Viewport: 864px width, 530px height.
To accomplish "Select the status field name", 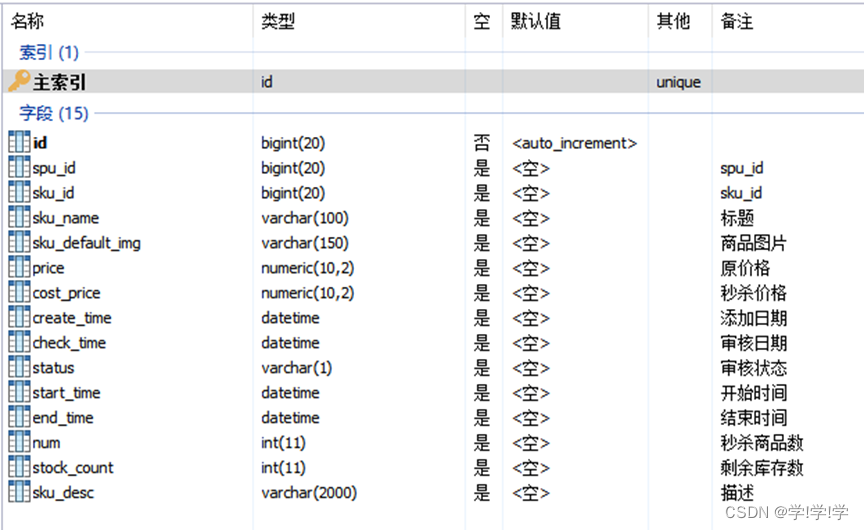I will (53, 367).
